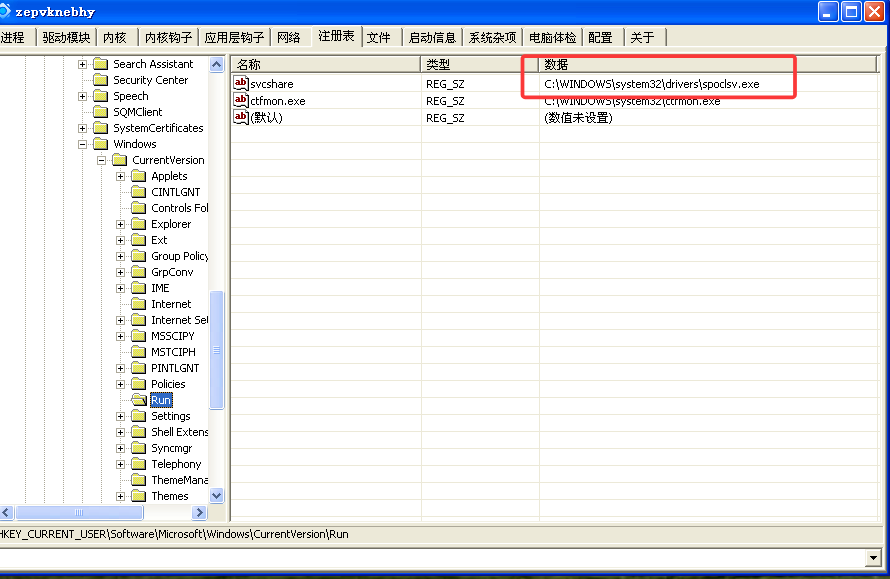
Task: Click the CurrentVersion open folder icon
Action: (x=119, y=160)
